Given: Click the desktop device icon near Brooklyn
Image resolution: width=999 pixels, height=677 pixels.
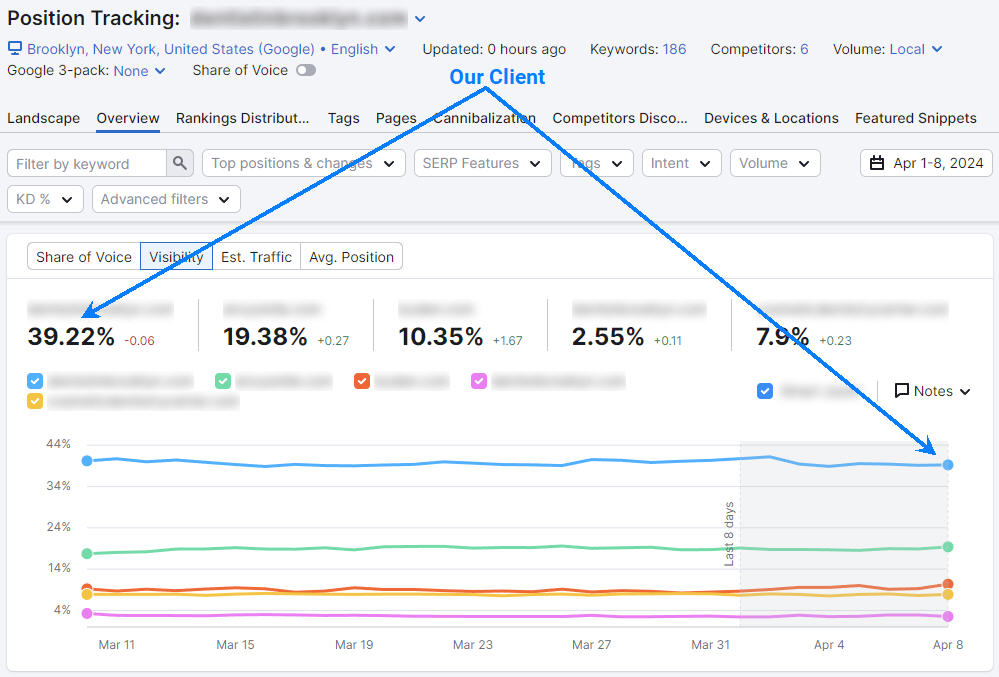Looking at the screenshot, I should point(15,49).
